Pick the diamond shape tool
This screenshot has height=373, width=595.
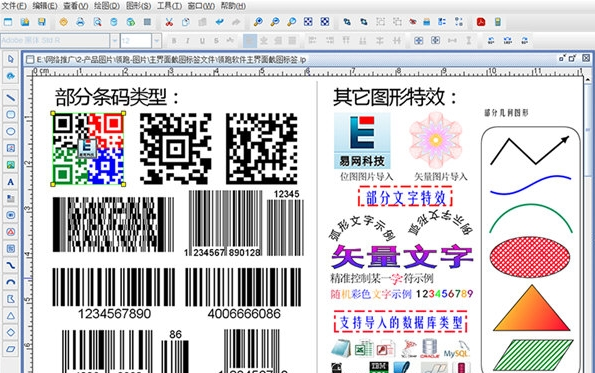[x=11, y=332]
